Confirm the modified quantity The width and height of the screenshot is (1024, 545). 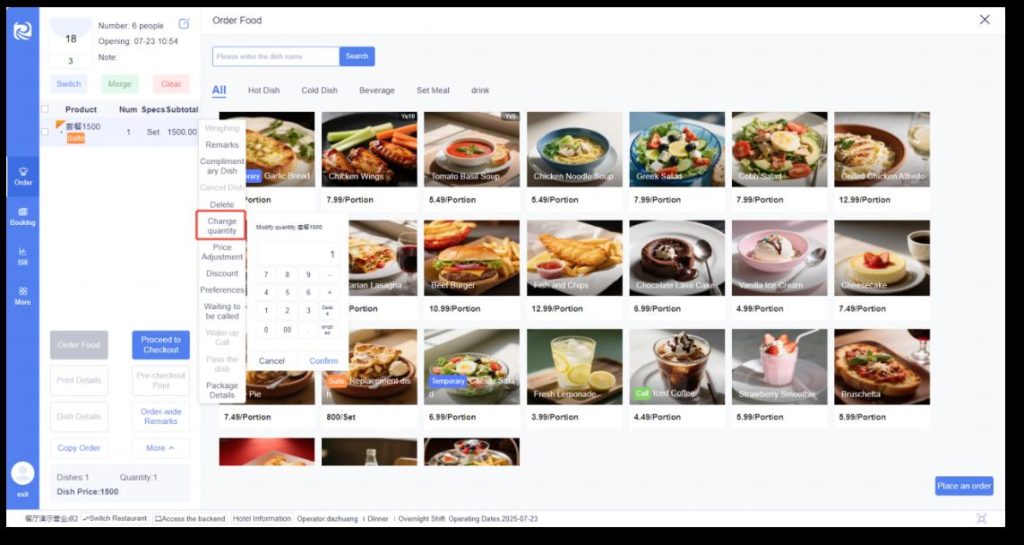[324, 360]
